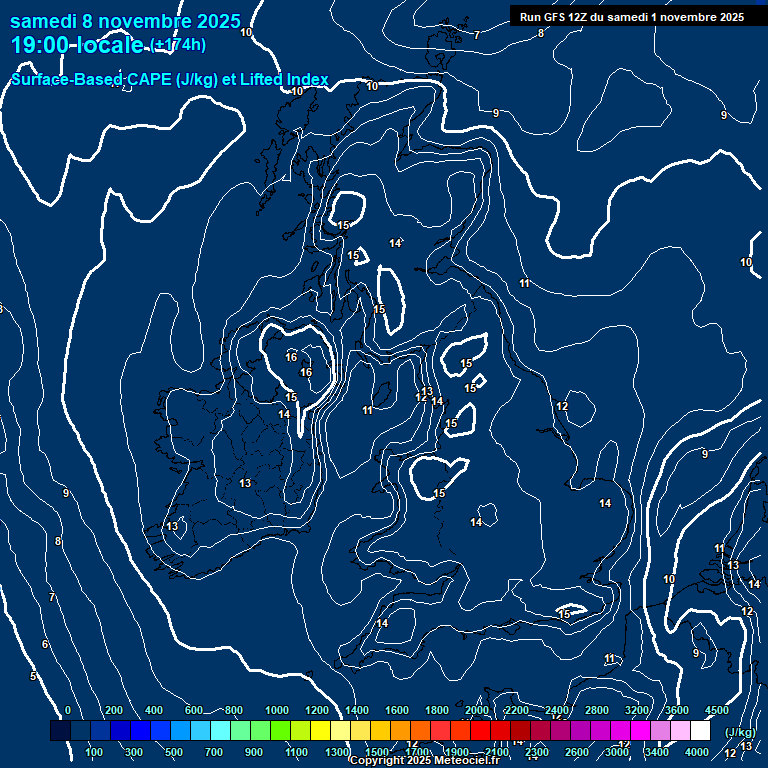Screen dimensions: 768x768
Task: Click the legend value '1000'
Action: 277,710
